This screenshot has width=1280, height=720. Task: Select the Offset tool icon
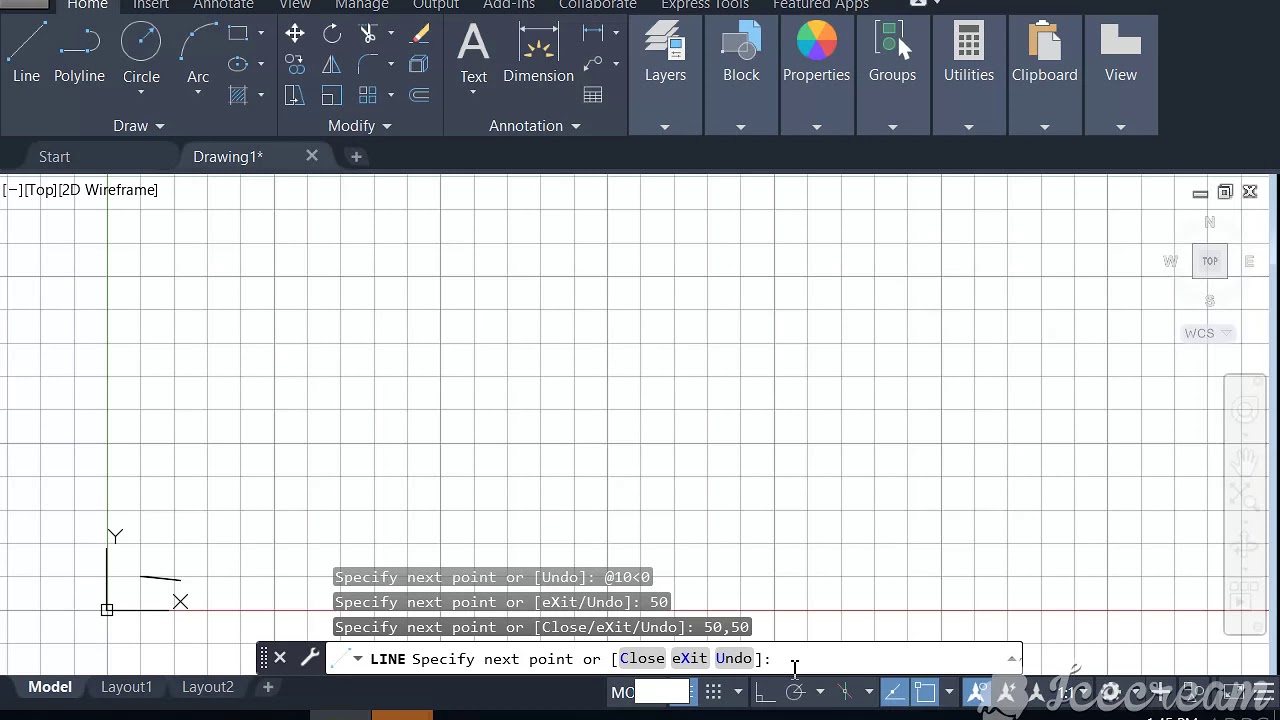click(x=420, y=95)
